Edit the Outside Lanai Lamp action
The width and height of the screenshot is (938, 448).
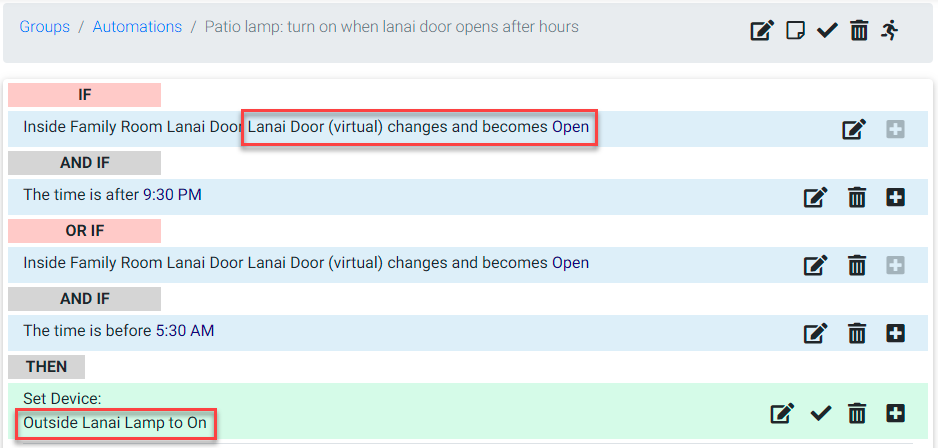(x=782, y=413)
